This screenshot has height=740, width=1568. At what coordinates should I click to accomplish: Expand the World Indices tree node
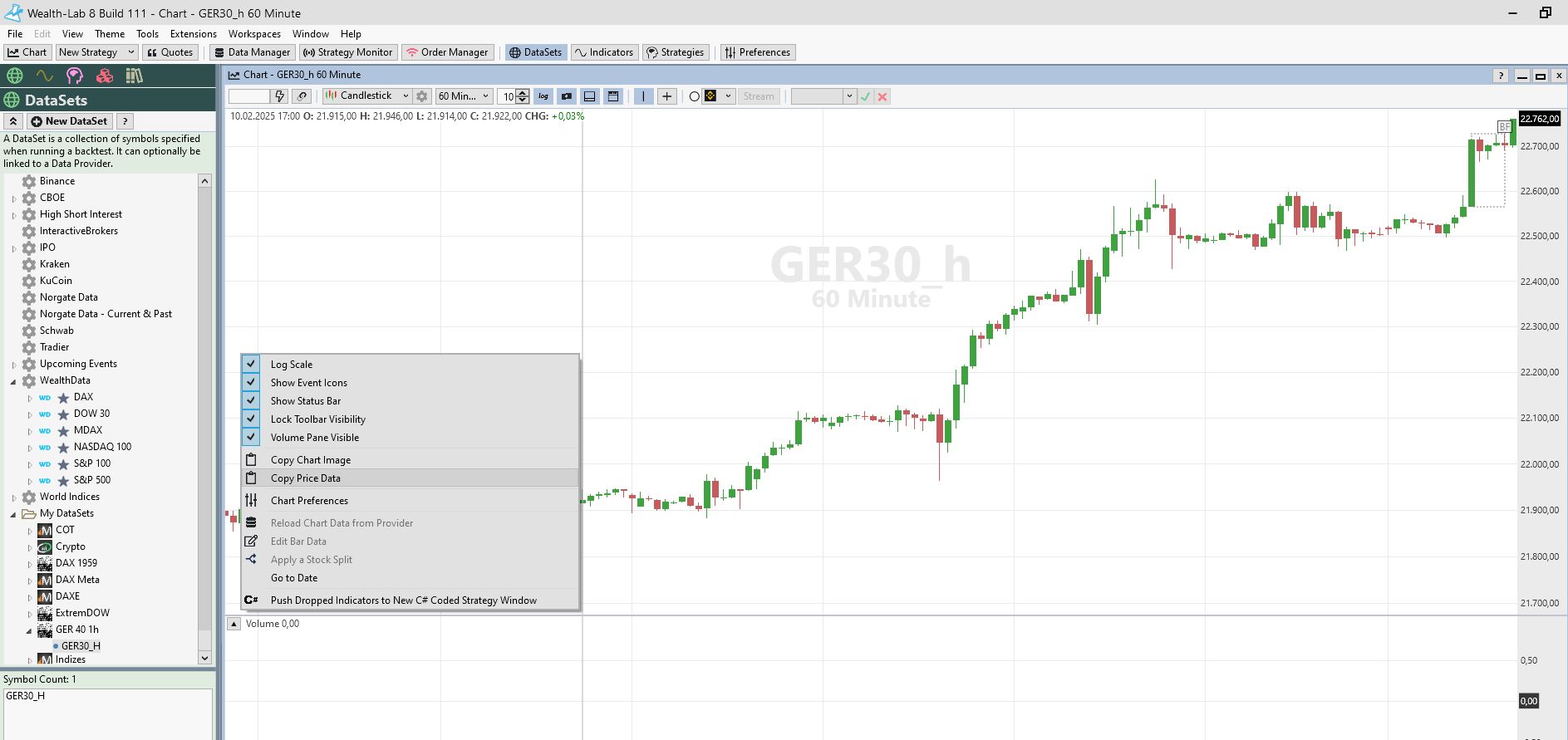pos(14,497)
